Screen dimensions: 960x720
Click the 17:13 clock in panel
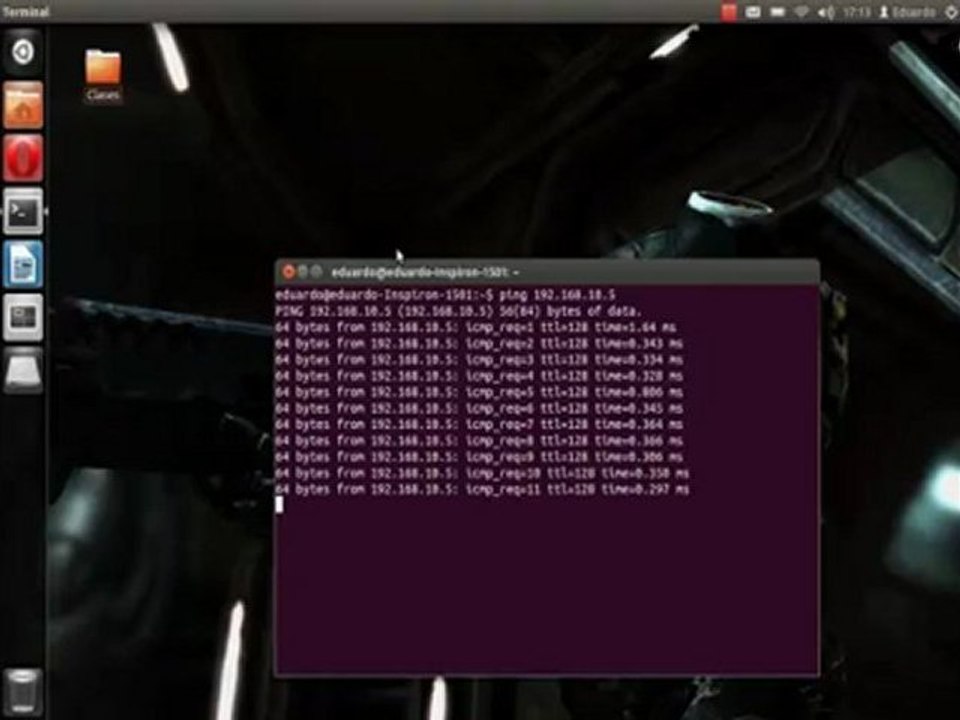pos(857,12)
